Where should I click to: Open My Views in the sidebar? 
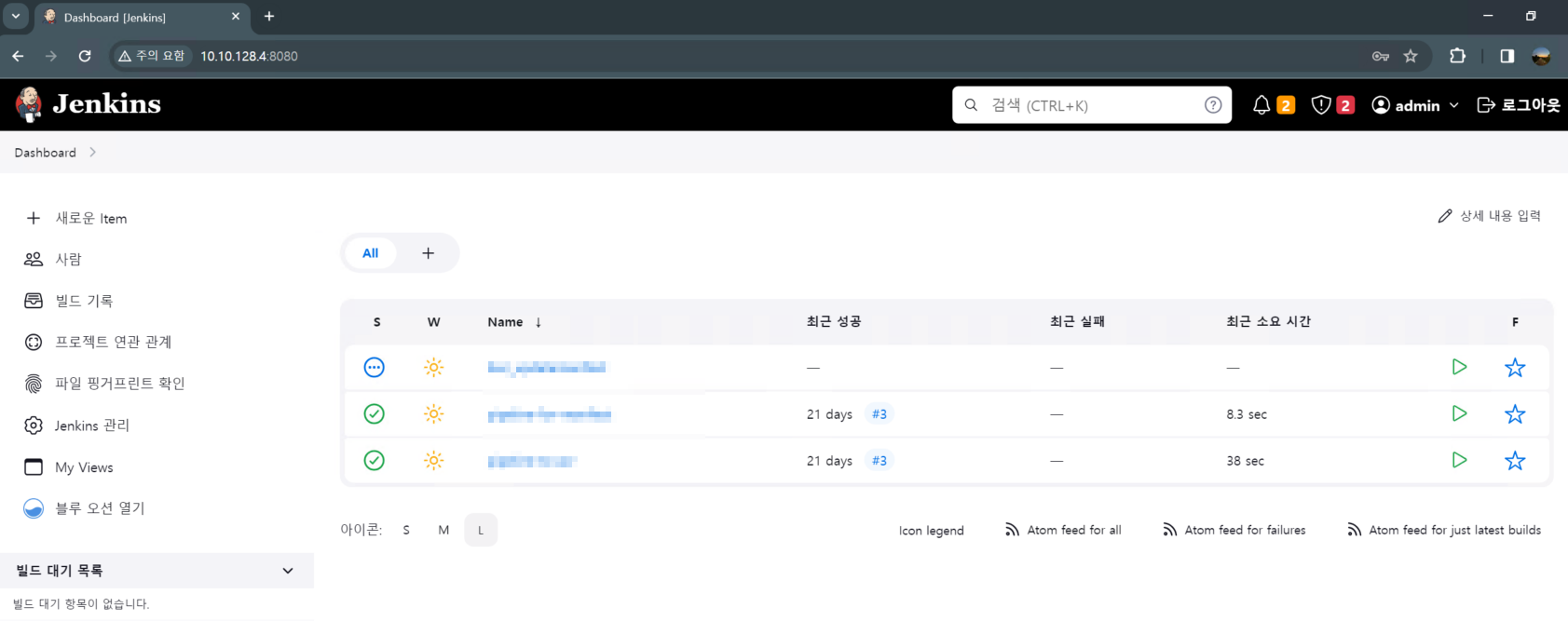pos(69,467)
